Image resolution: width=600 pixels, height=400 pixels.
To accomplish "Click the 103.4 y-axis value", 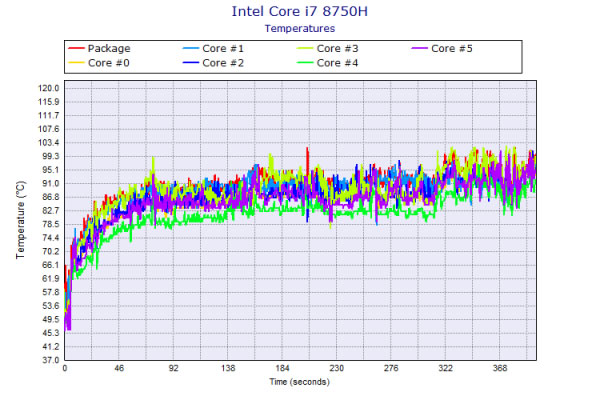I will click(x=49, y=143).
